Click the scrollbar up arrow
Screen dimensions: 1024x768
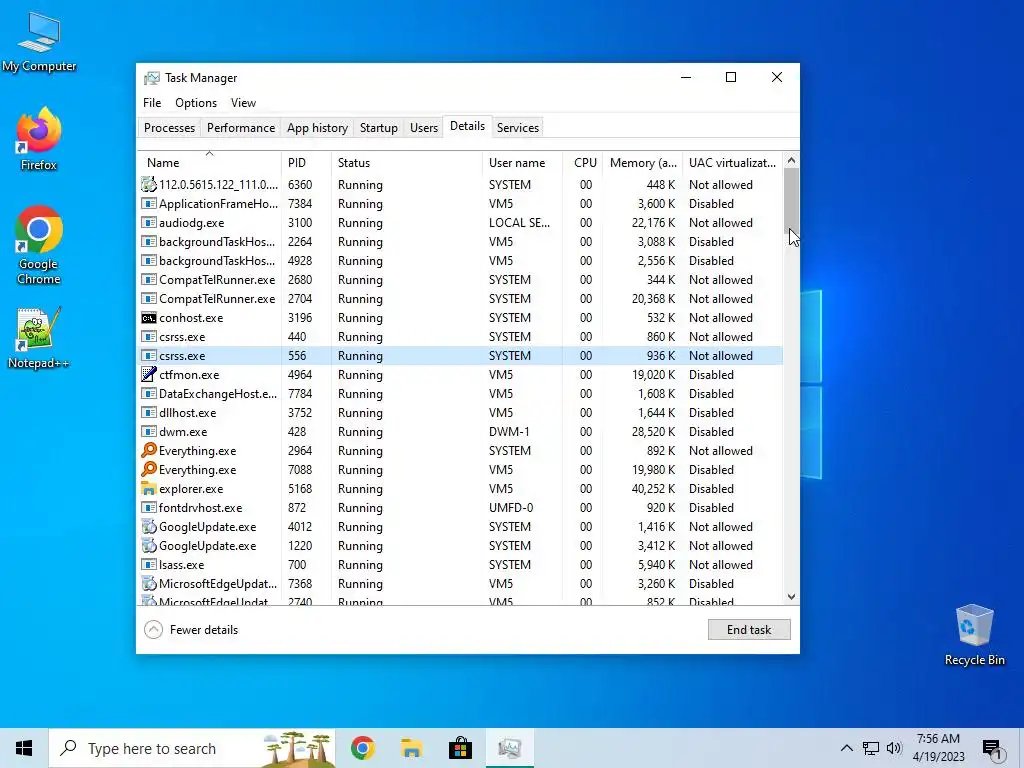791,160
